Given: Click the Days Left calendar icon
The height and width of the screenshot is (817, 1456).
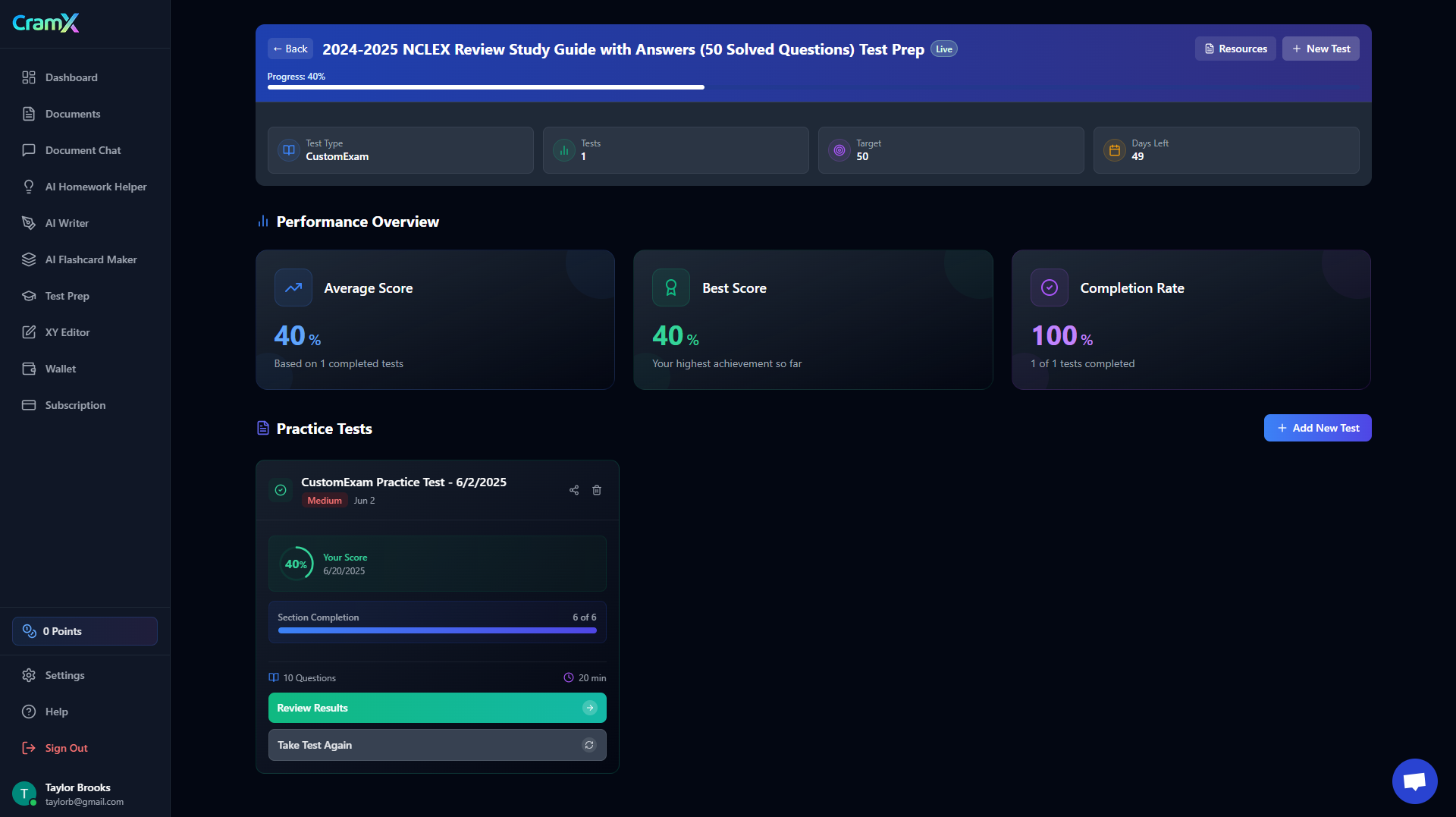Looking at the screenshot, I should (1115, 150).
